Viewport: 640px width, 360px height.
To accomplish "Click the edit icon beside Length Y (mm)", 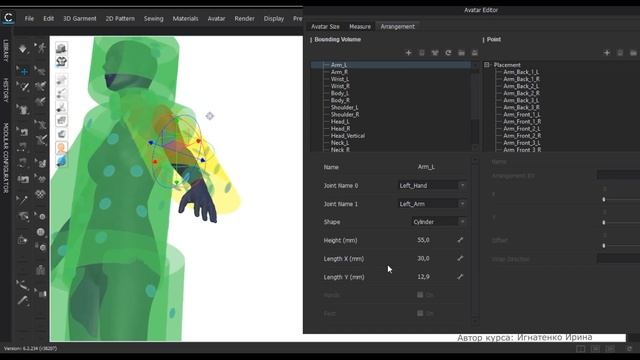I will (460, 277).
